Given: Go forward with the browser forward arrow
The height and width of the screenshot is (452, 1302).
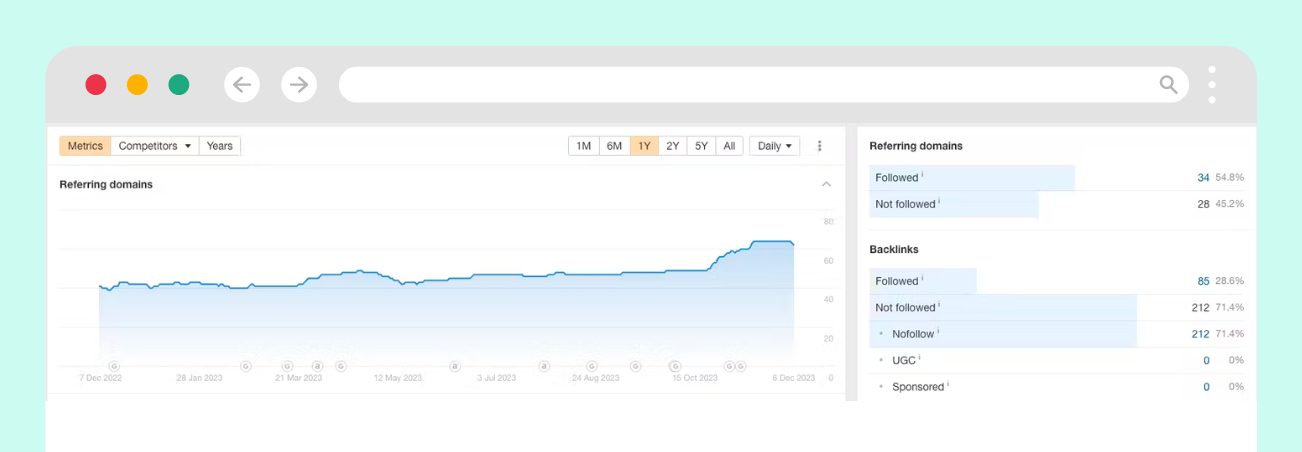Looking at the screenshot, I should [299, 85].
